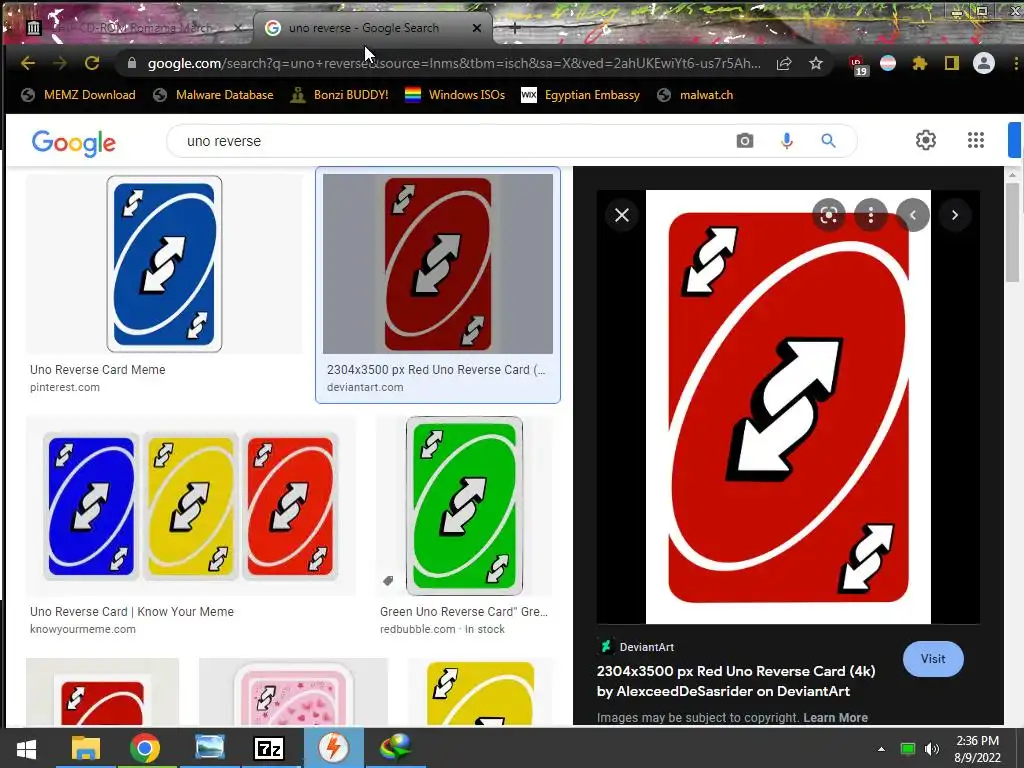1024x768 pixels.
Task: Toggle the Chrome side panel icon
Action: 952,63
